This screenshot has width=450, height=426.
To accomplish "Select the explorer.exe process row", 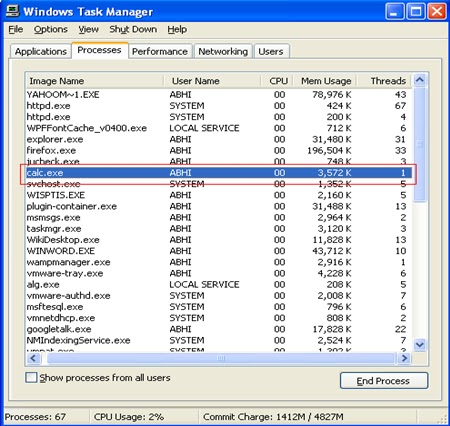I will click(x=219, y=139).
